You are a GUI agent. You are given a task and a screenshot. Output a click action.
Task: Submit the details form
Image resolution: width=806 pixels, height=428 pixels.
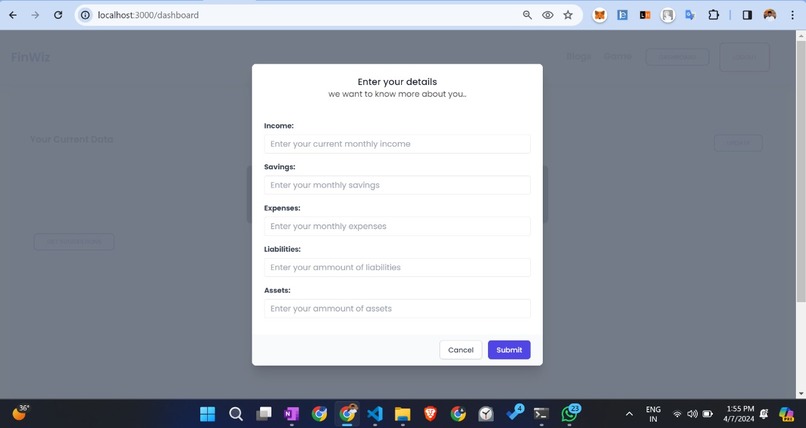tap(509, 350)
